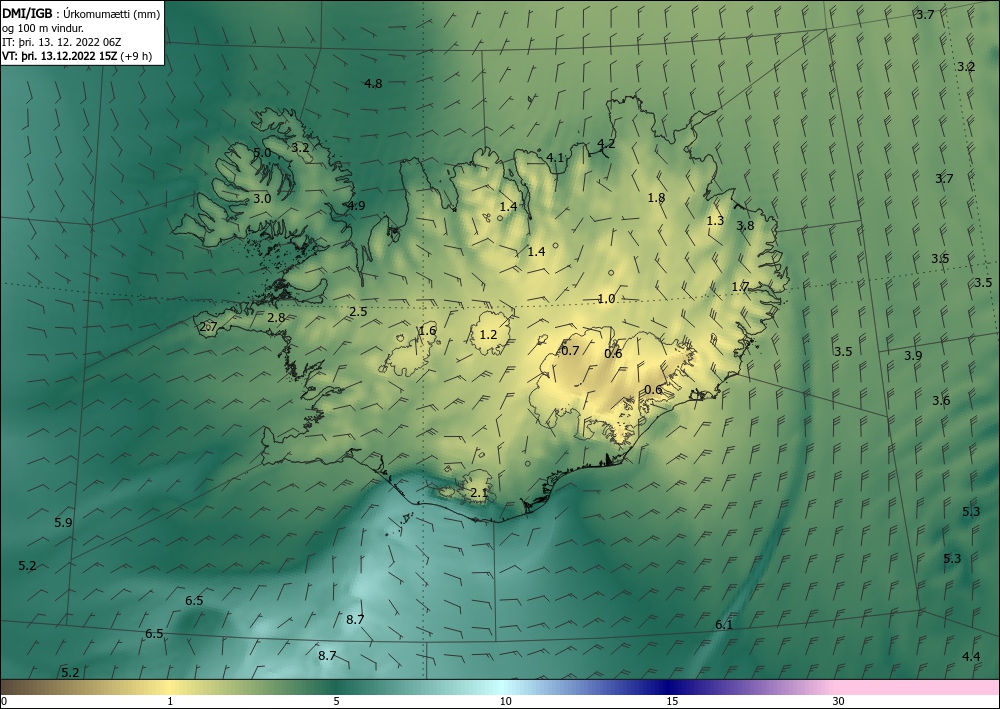Click the 4.1 value on north coast
This screenshot has height=709, width=1000.
(x=555, y=157)
